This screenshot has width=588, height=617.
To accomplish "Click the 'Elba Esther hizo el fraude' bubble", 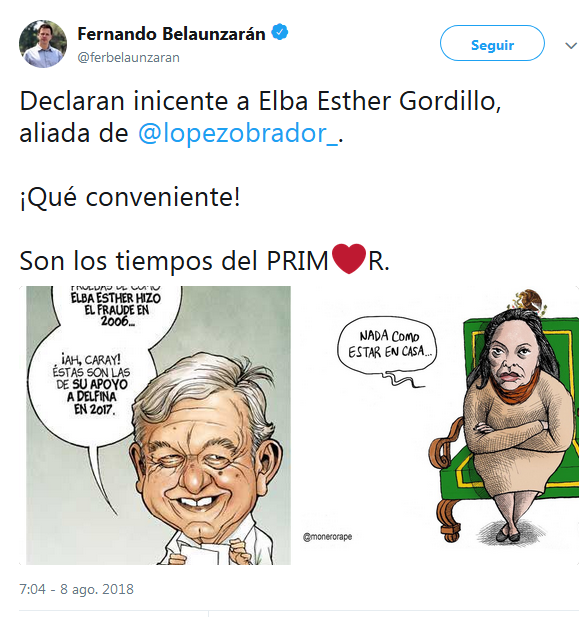I will pos(116,309).
